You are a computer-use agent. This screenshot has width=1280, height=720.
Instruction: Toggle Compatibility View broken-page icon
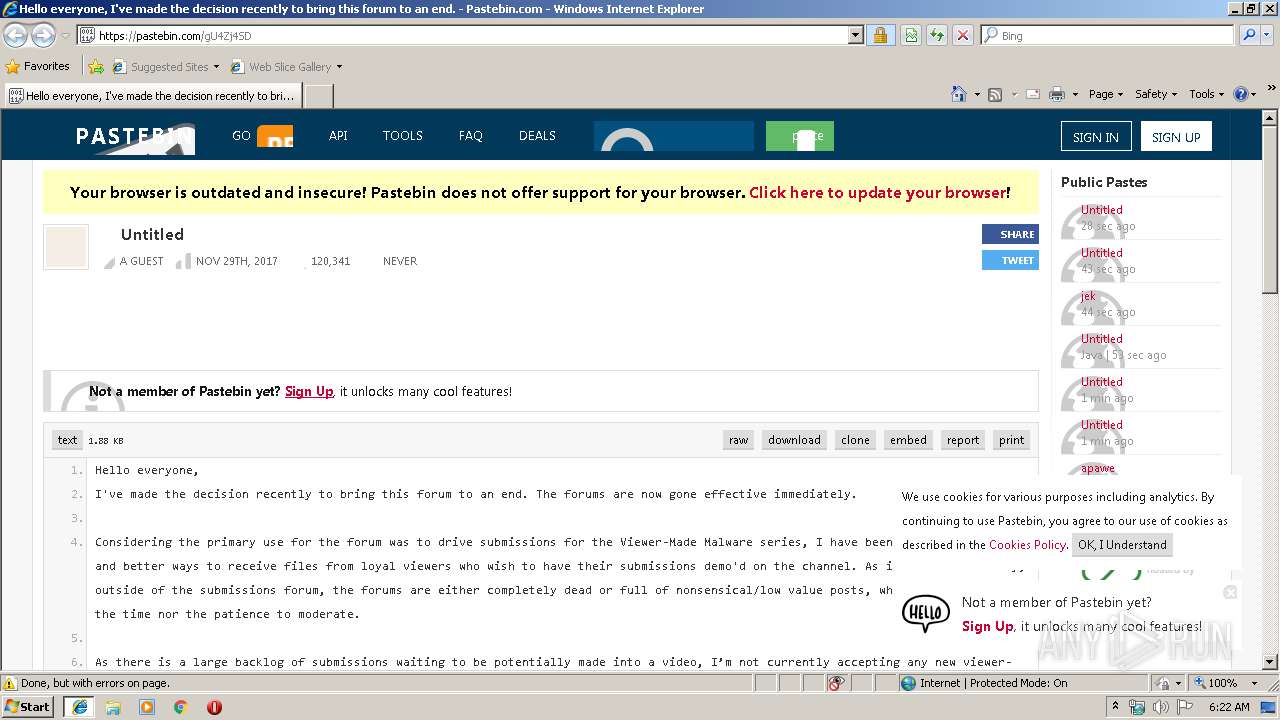coord(911,35)
